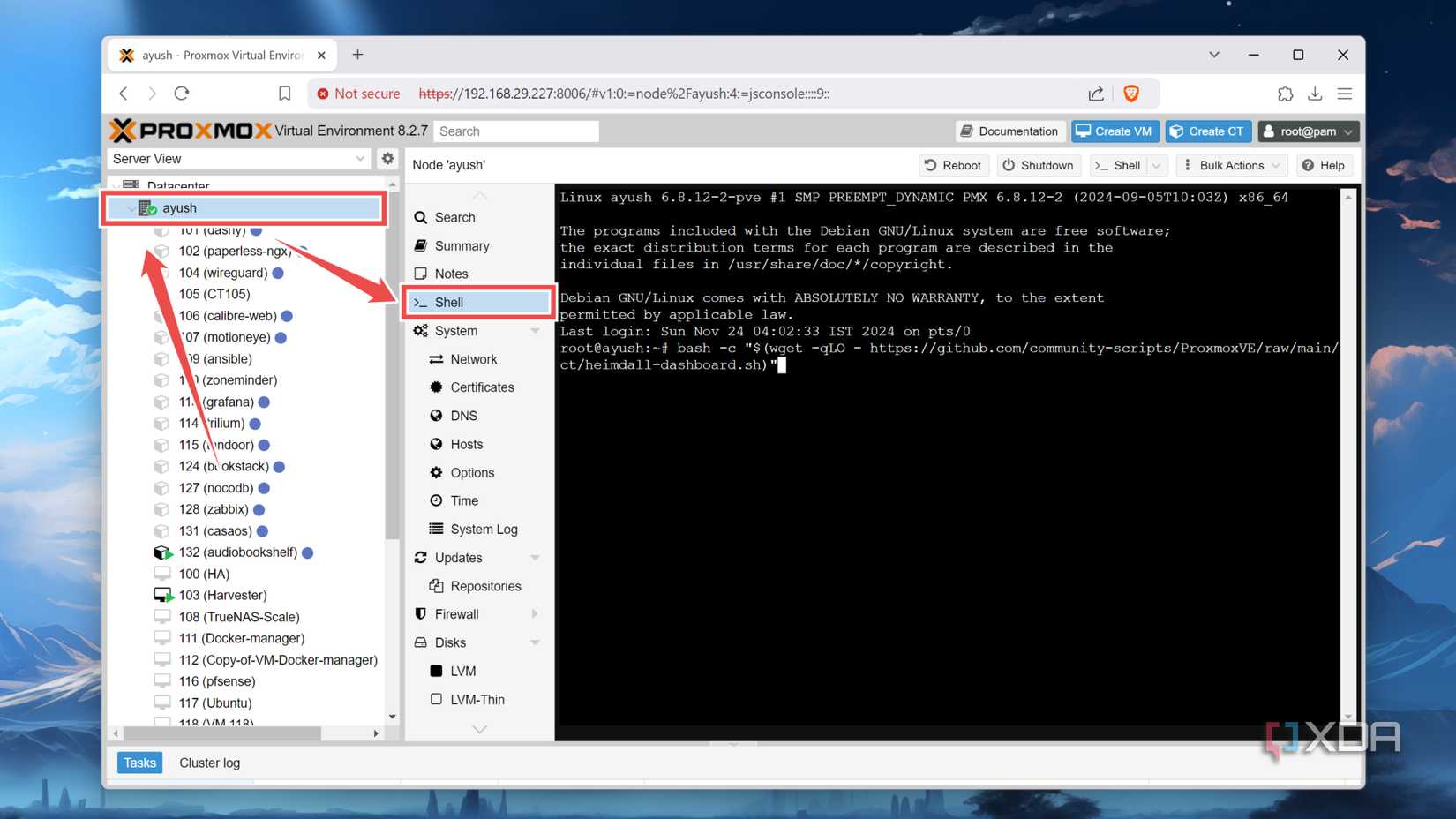Select the Network icon under System
Image resolution: width=1456 pixels, height=819 pixels.
pos(434,359)
